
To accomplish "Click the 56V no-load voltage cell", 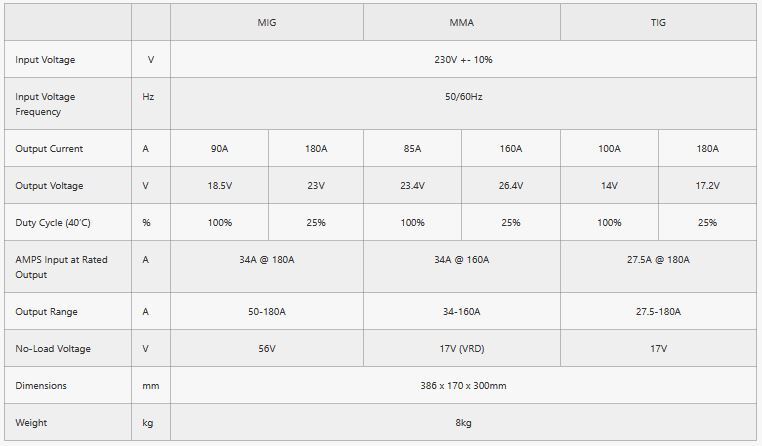I will (267, 348).
